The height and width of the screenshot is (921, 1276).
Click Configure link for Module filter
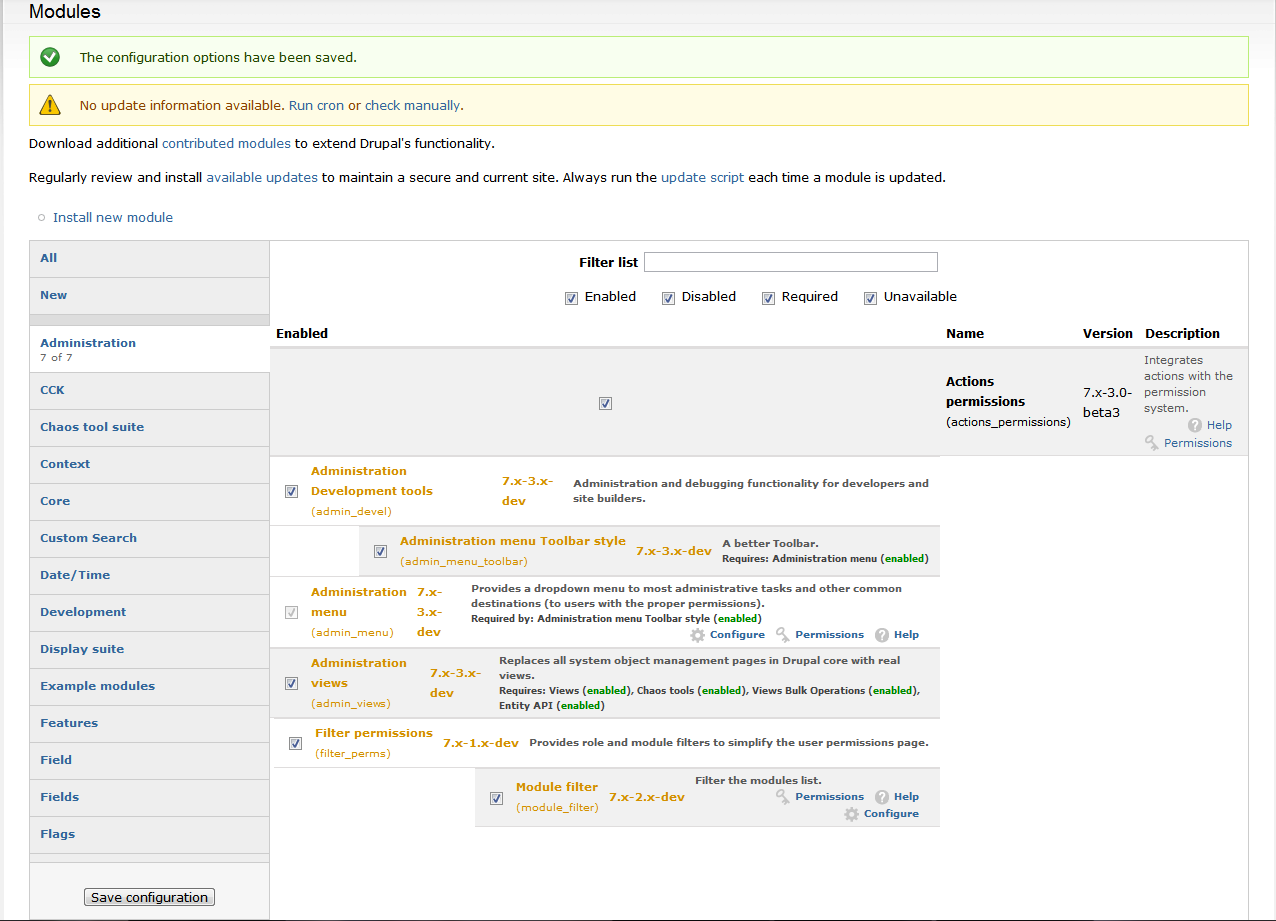(891, 814)
